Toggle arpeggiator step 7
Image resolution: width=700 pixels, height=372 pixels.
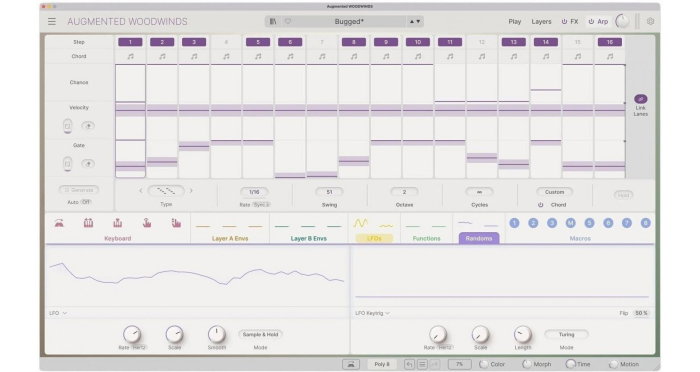tap(322, 42)
